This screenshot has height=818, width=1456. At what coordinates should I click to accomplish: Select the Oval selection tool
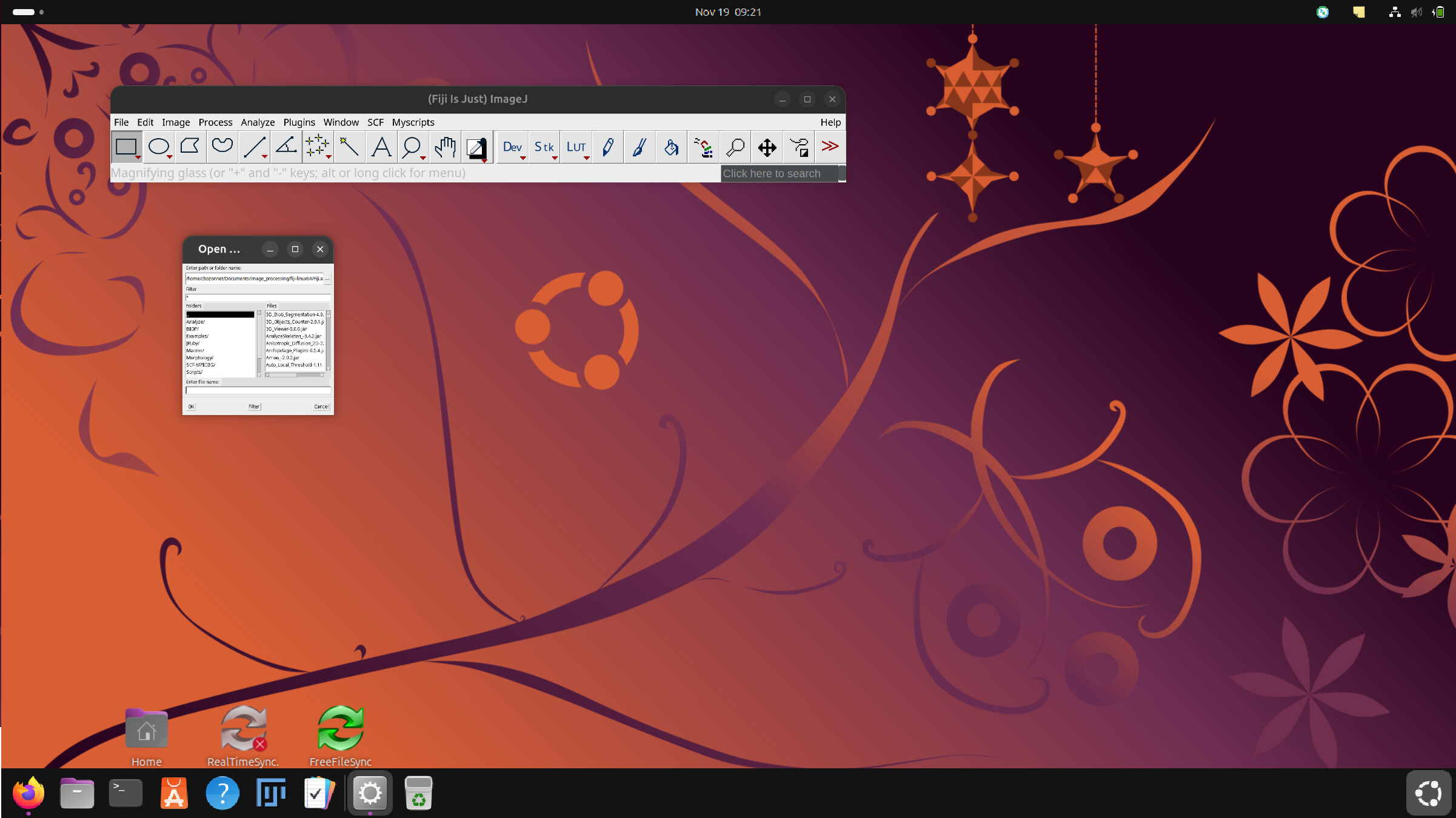pos(159,147)
